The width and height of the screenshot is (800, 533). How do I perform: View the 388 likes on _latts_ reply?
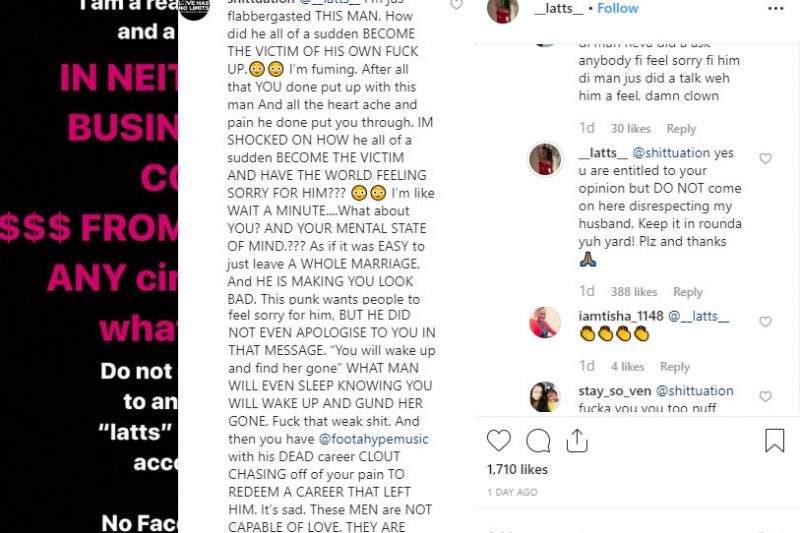click(x=634, y=292)
